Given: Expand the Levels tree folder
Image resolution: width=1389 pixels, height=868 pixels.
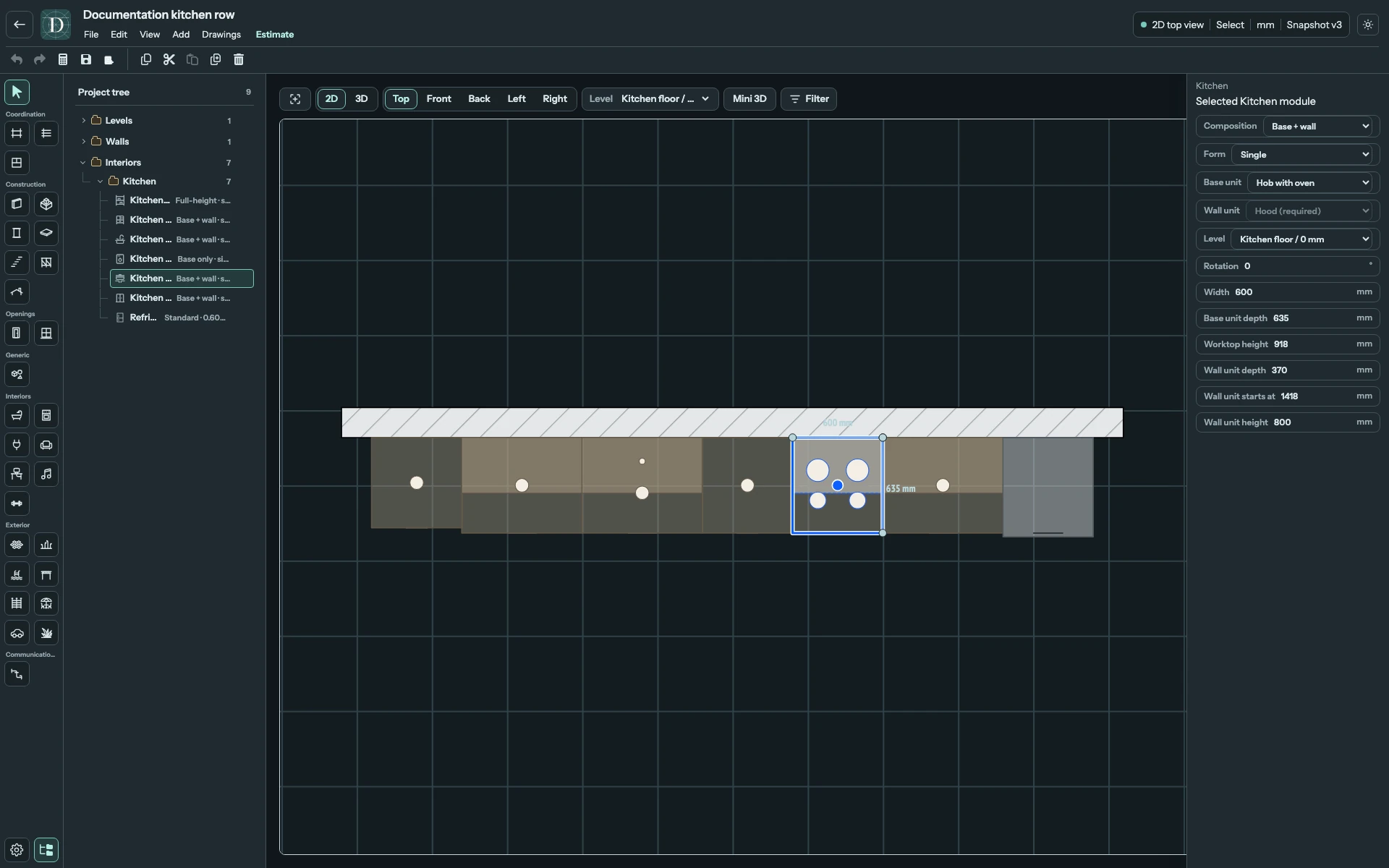Looking at the screenshot, I should [x=83, y=121].
